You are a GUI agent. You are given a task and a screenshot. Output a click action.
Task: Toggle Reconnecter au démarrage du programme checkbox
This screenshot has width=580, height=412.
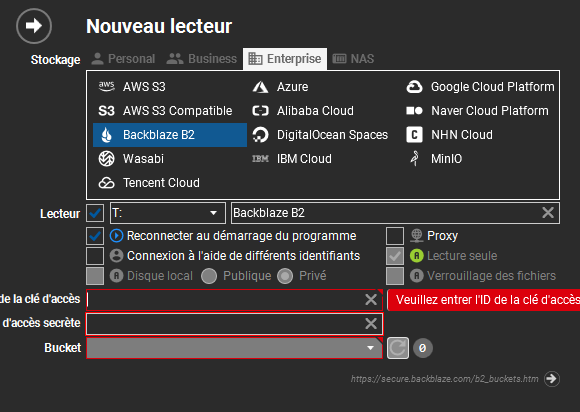95,236
